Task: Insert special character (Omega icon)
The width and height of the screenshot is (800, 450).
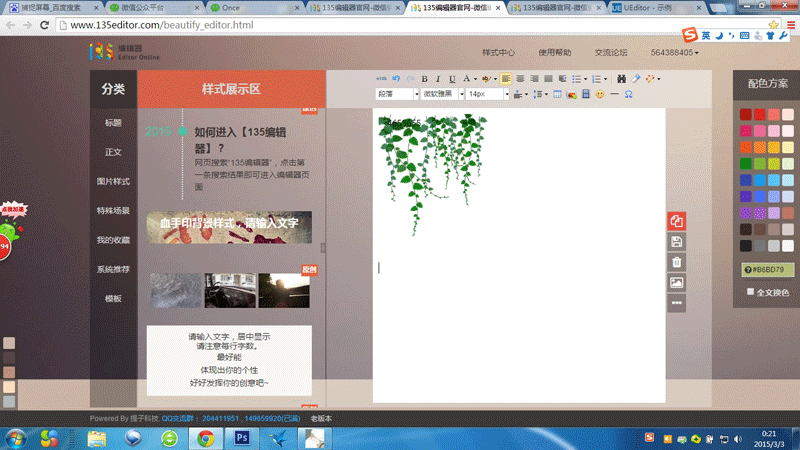Action: click(629, 94)
